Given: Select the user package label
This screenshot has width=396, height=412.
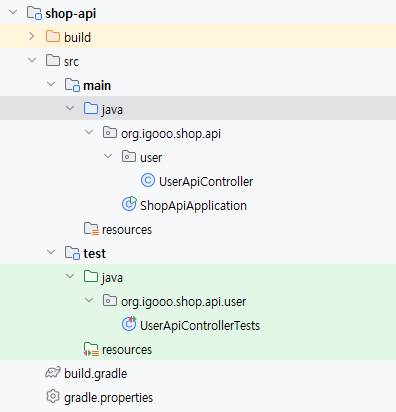Looking at the screenshot, I should [151, 158].
